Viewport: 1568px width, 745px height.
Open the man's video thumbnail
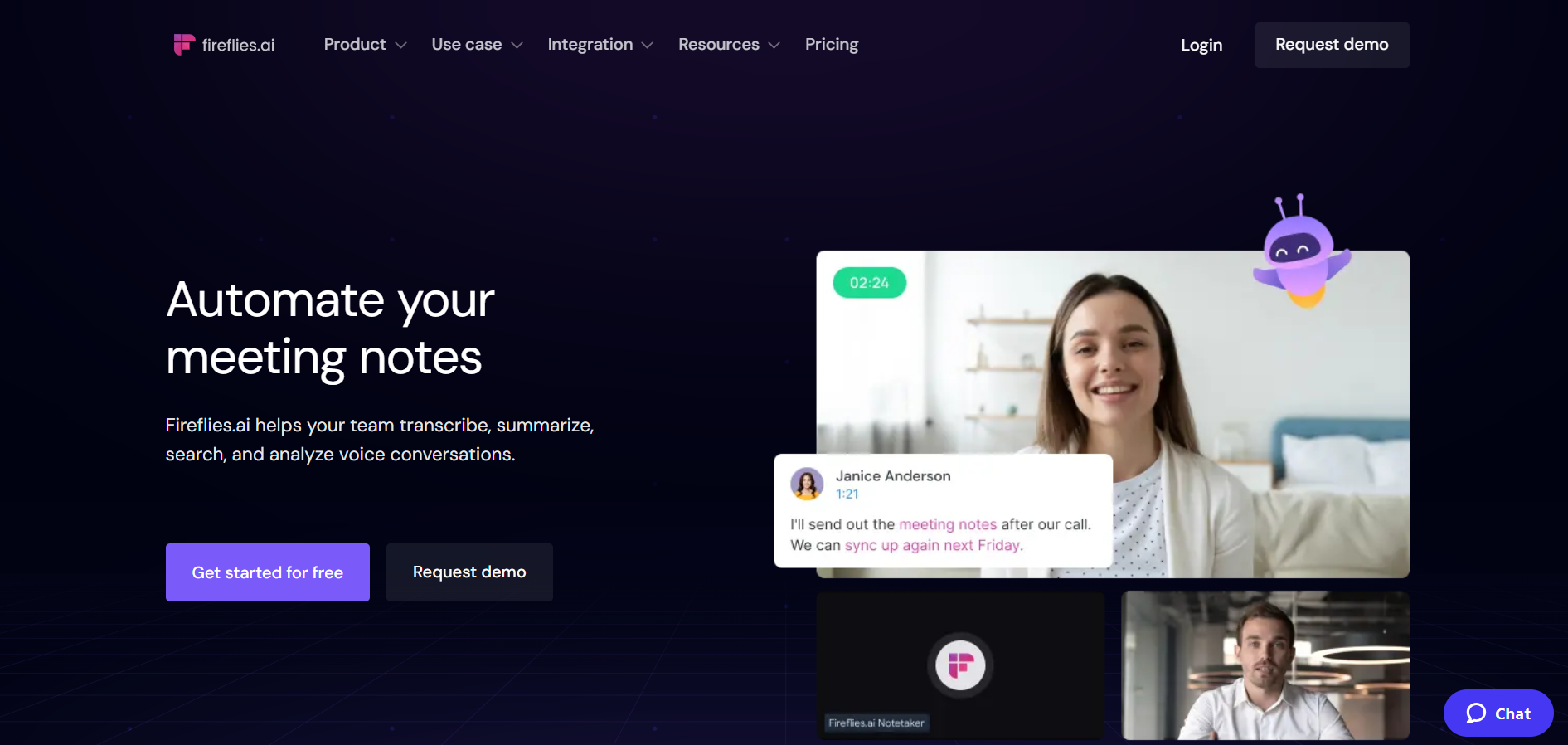(x=1265, y=665)
